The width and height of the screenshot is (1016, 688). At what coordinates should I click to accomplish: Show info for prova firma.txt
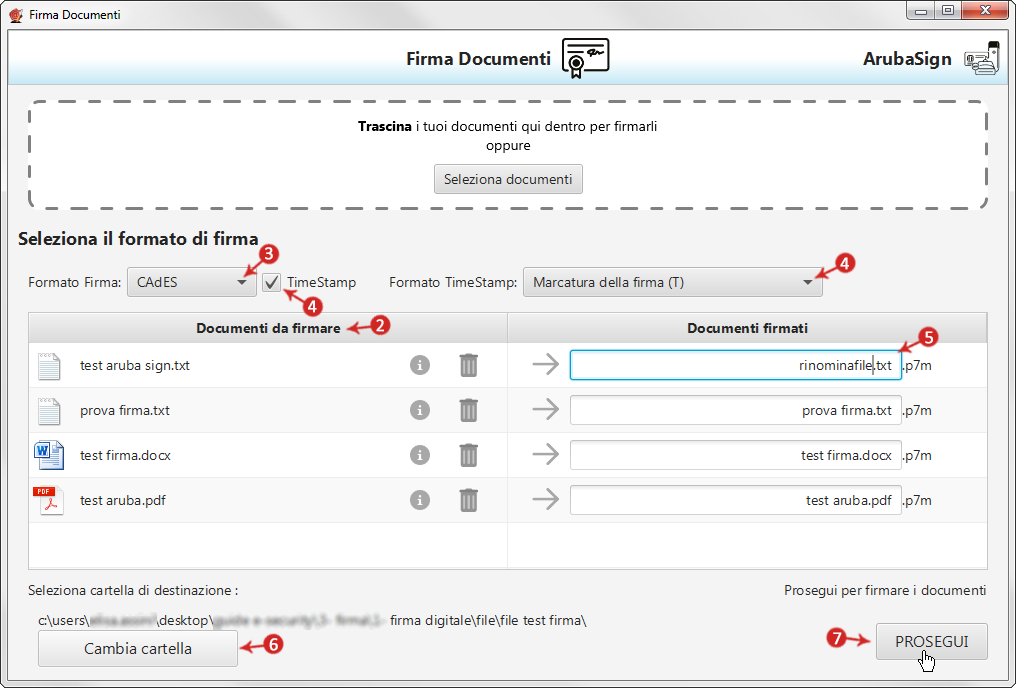click(420, 410)
